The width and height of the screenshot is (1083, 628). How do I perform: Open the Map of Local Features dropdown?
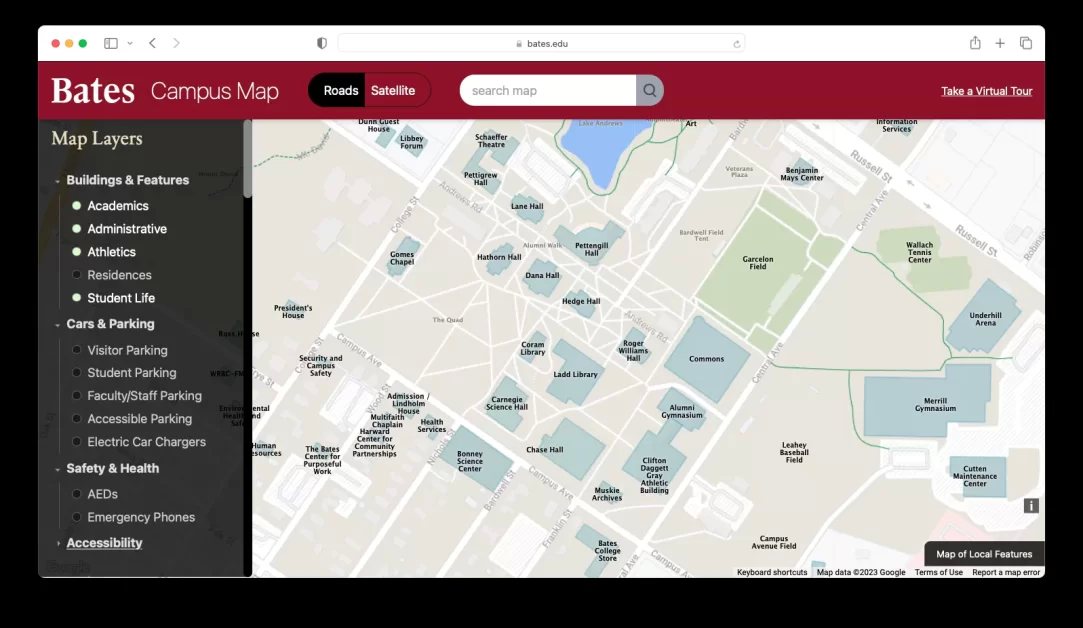(983, 553)
